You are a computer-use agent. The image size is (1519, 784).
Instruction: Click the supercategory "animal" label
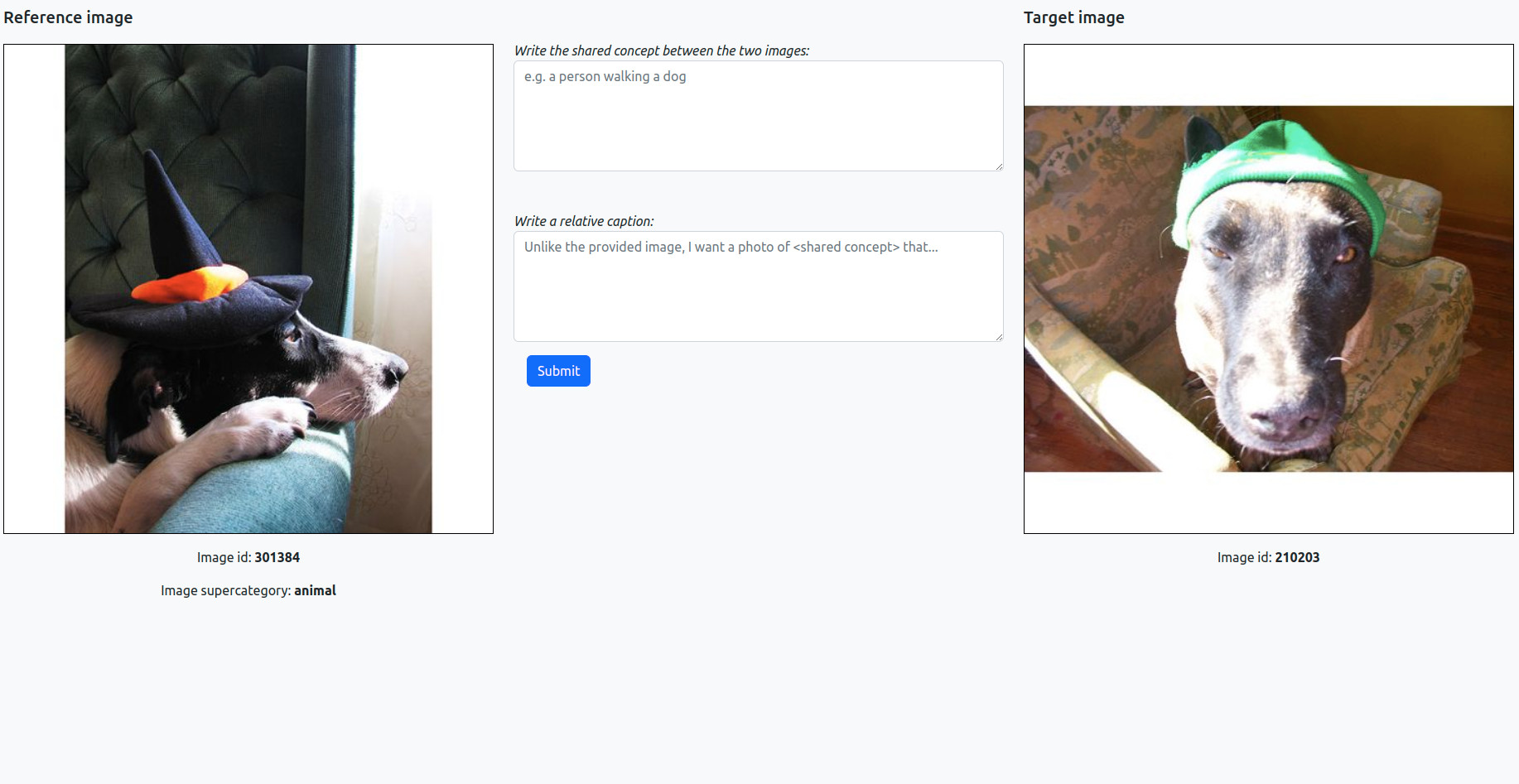[315, 590]
